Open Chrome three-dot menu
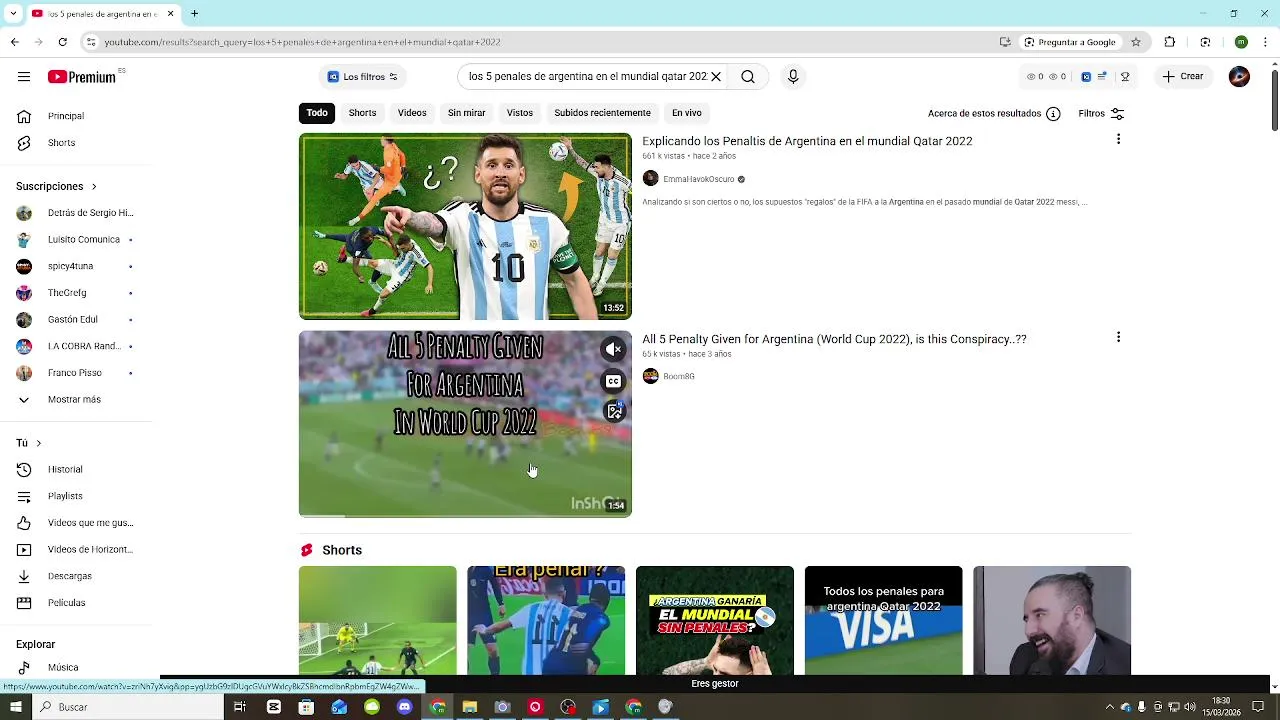Image resolution: width=1280 pixels, height=720 pixels. click(x=1266, y=42)
